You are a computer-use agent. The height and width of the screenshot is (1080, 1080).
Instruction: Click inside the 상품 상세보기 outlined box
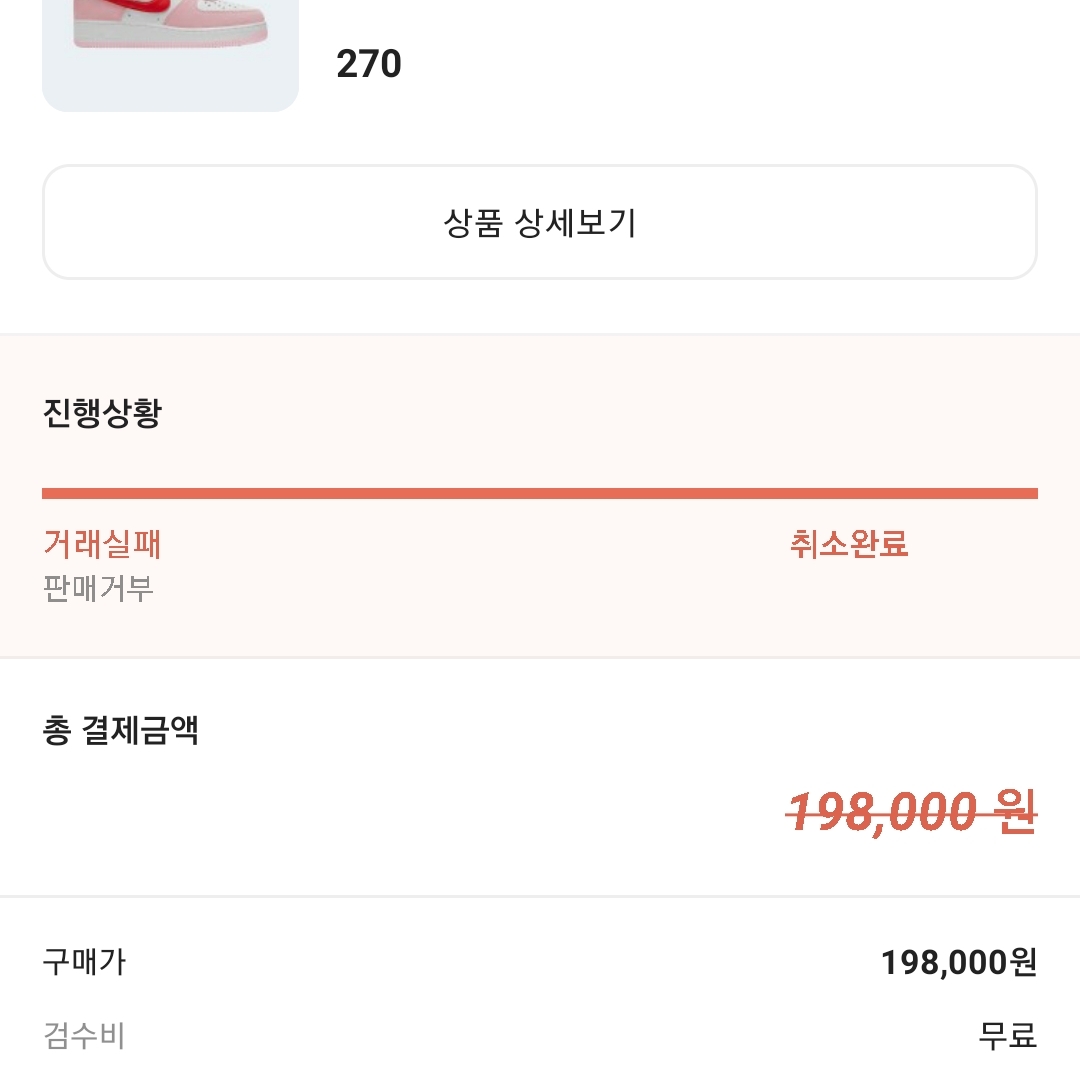pos(540,220)
